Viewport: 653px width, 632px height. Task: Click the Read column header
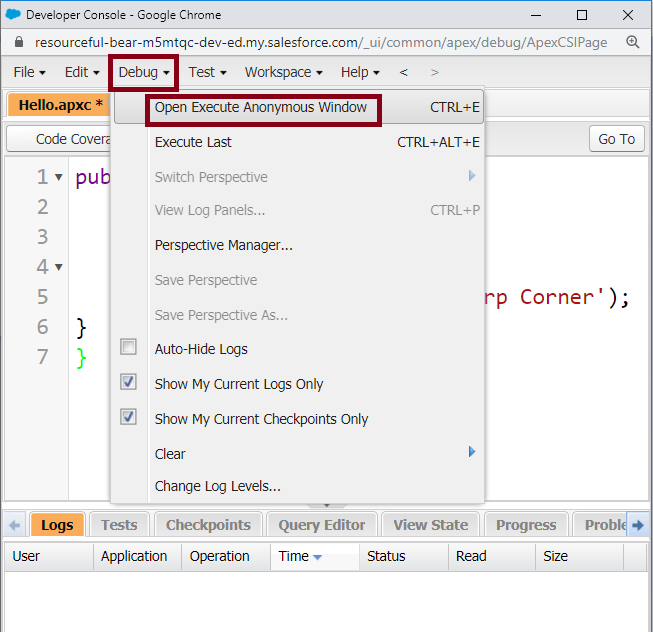492,556
